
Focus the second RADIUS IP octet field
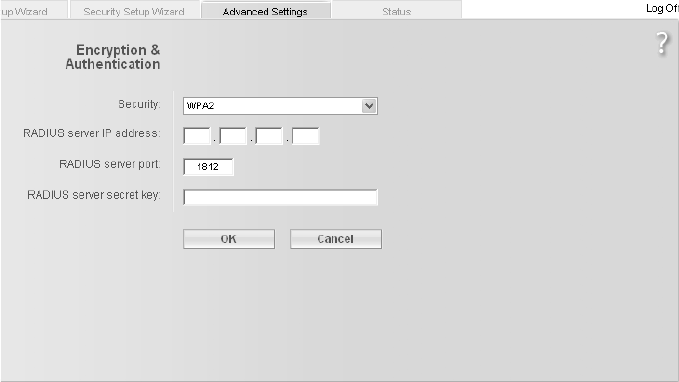point(233,136)
